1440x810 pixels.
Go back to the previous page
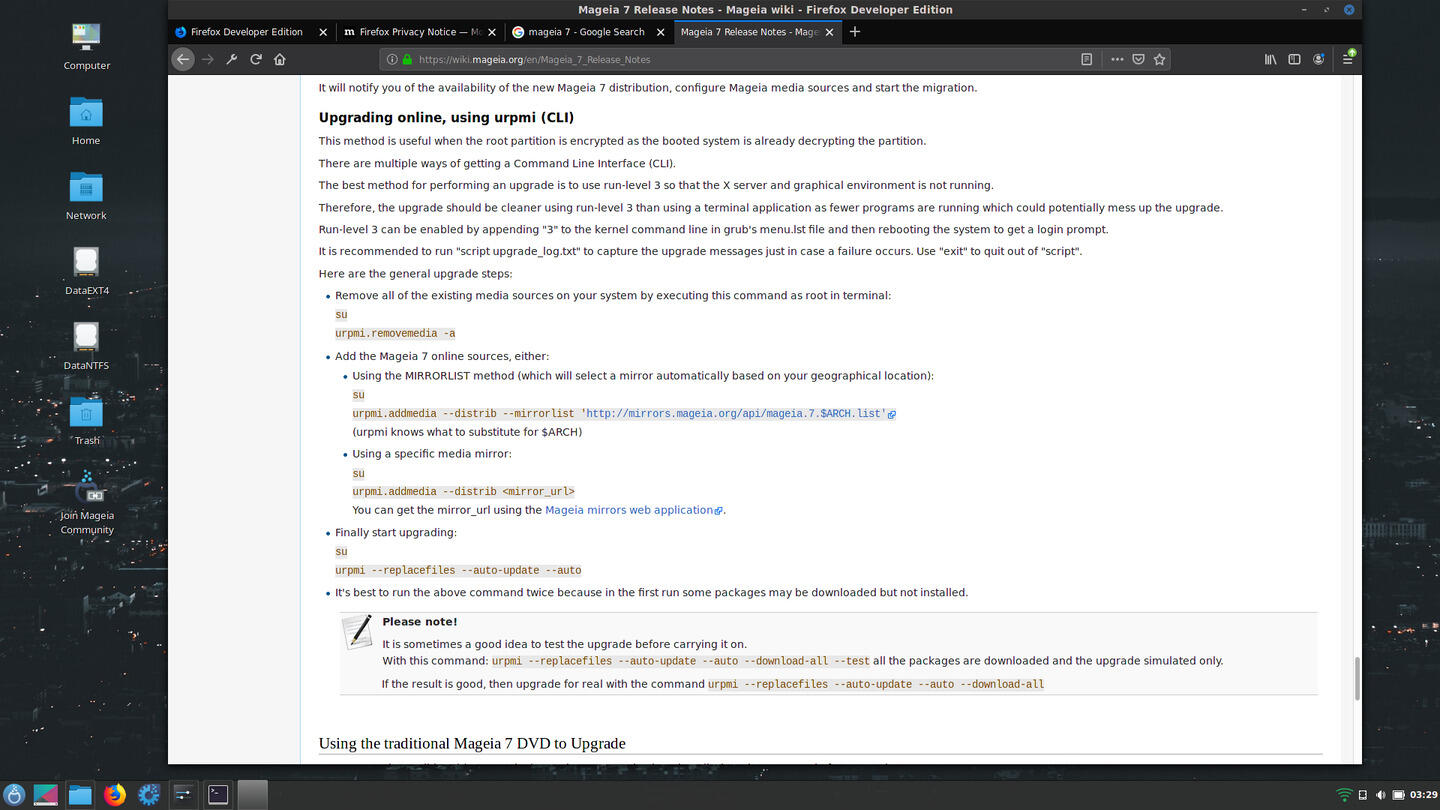coord(182,59)
